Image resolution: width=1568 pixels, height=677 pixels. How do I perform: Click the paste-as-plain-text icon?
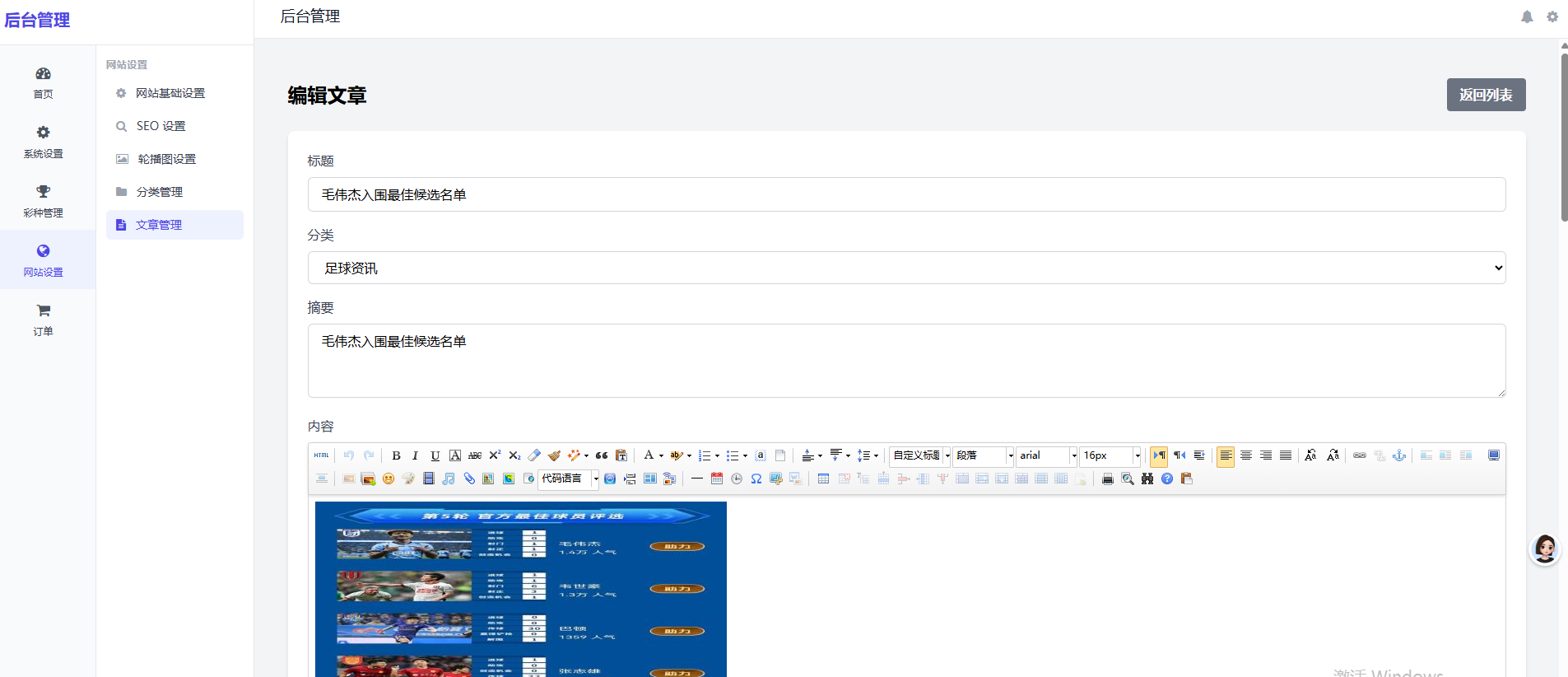(621, 455)
